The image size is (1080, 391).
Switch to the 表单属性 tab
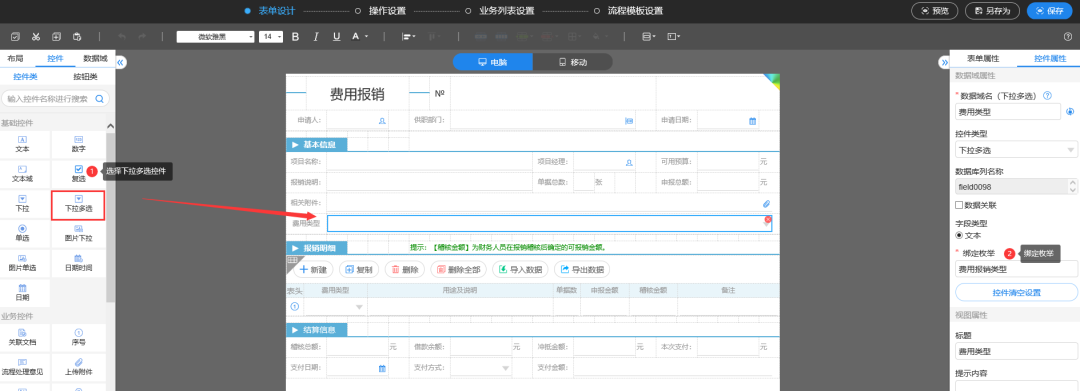pyautogui.click(x=983, y=59)
